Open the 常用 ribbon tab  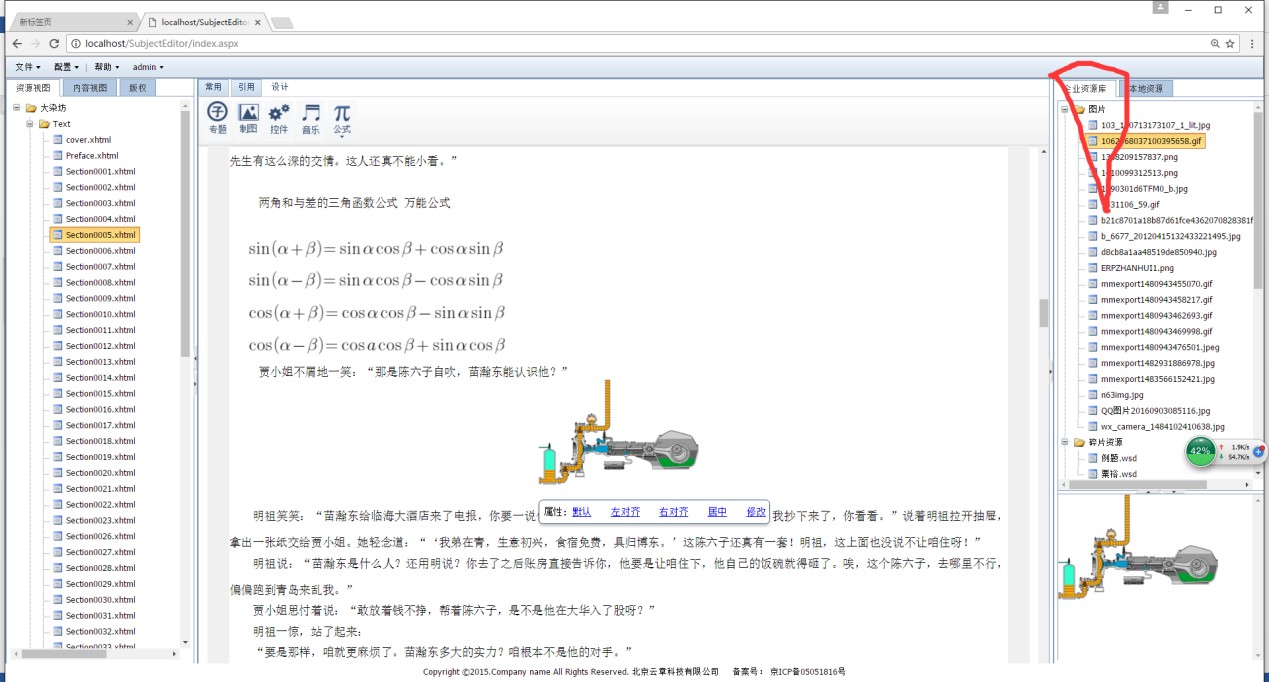coord(214,87)
